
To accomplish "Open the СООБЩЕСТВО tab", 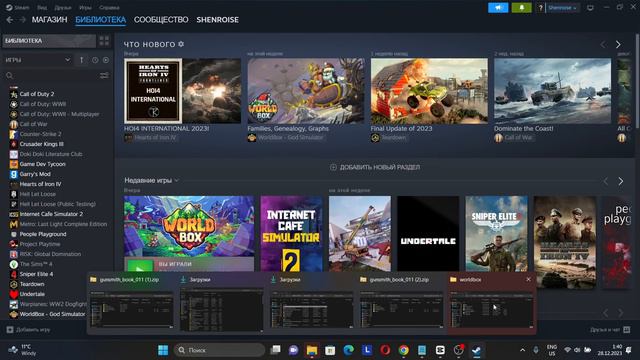I will pyautogui.click(x=161, y=20).
